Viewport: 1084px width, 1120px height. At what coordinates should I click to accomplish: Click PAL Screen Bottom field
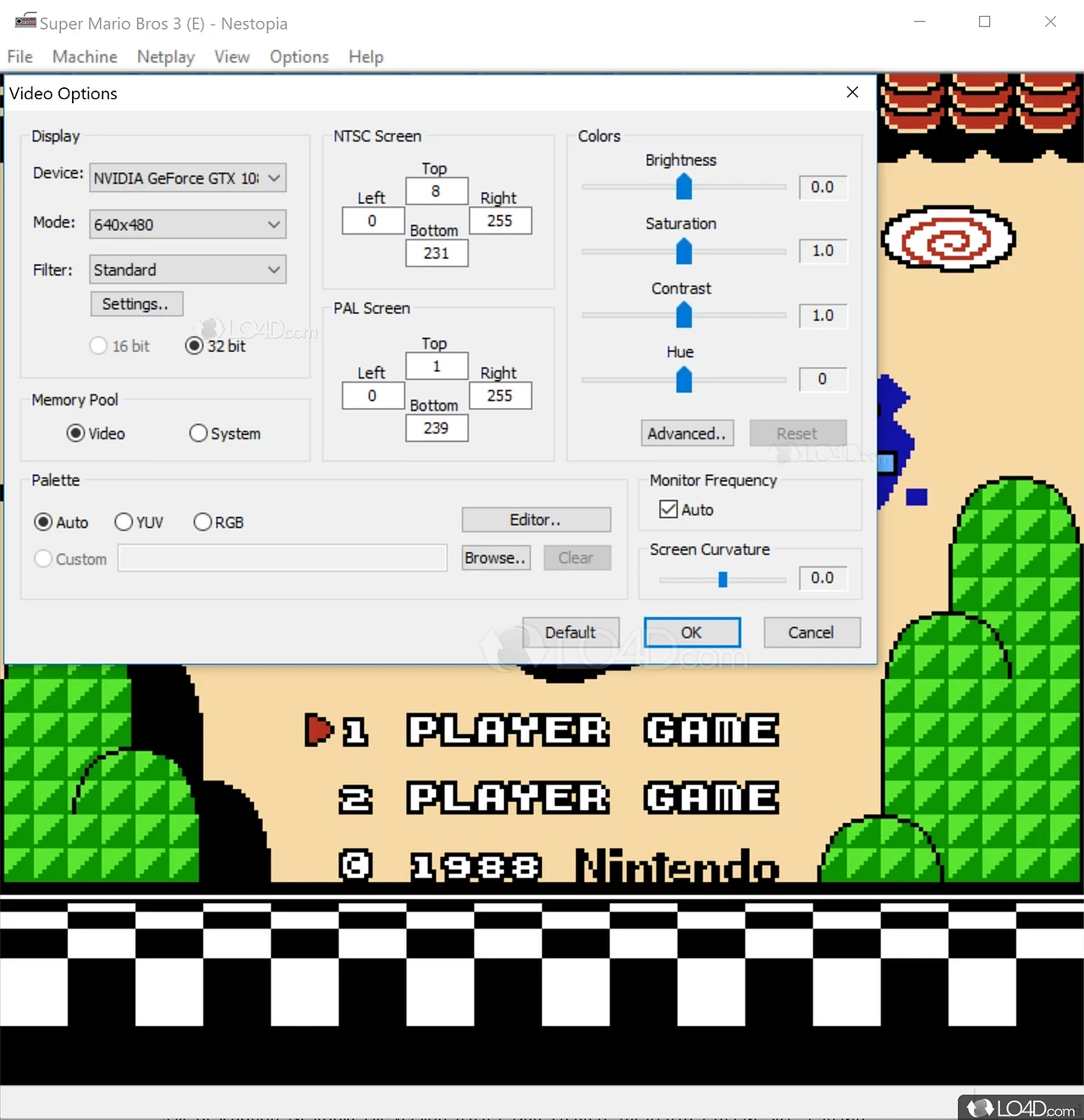(436, 428)
